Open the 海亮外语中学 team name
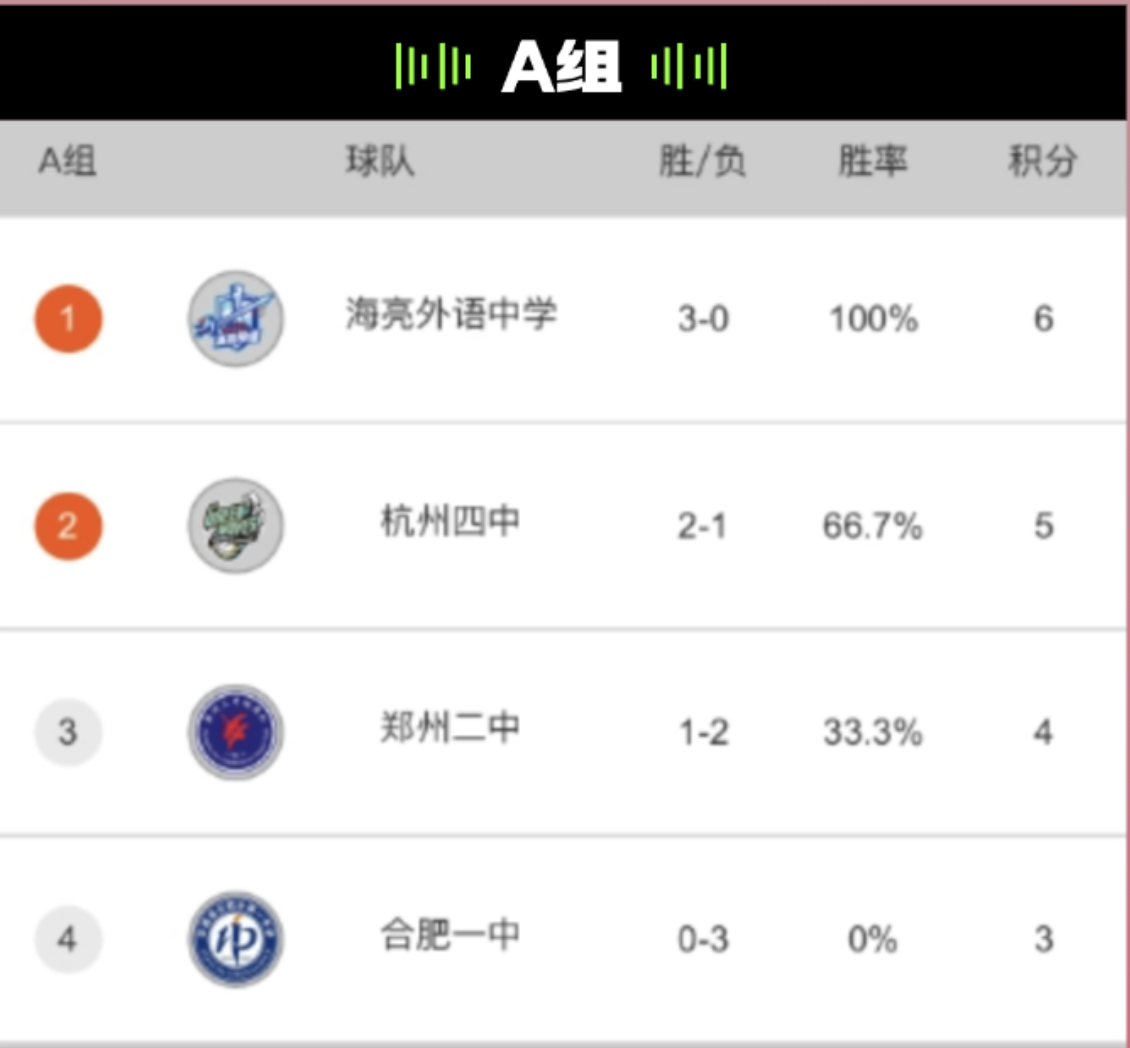Viewport: 1130px width, 1048px height. (x=451, y=314)
